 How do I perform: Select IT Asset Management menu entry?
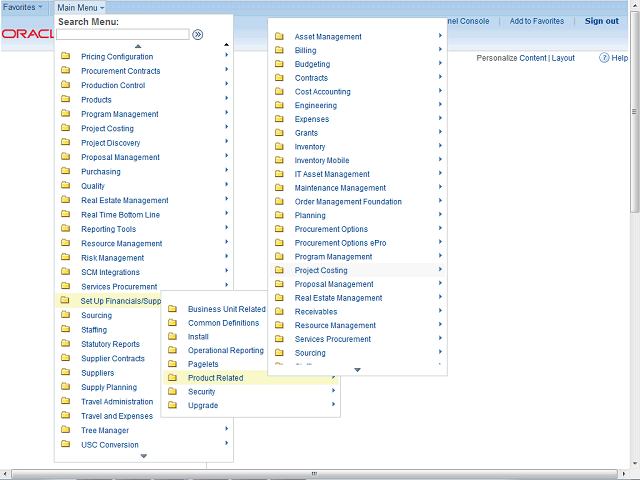pyautogui.click(x=332, y=174)
